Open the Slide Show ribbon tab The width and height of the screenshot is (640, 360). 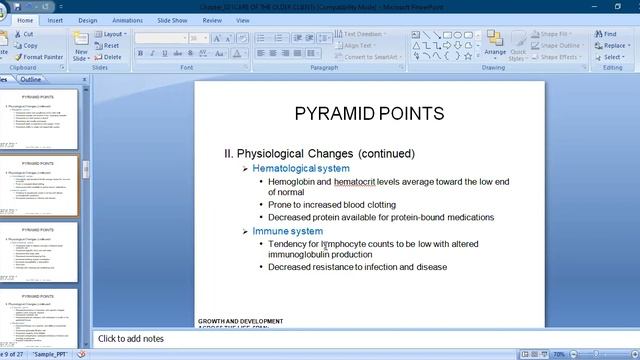(x=172, y=20)
